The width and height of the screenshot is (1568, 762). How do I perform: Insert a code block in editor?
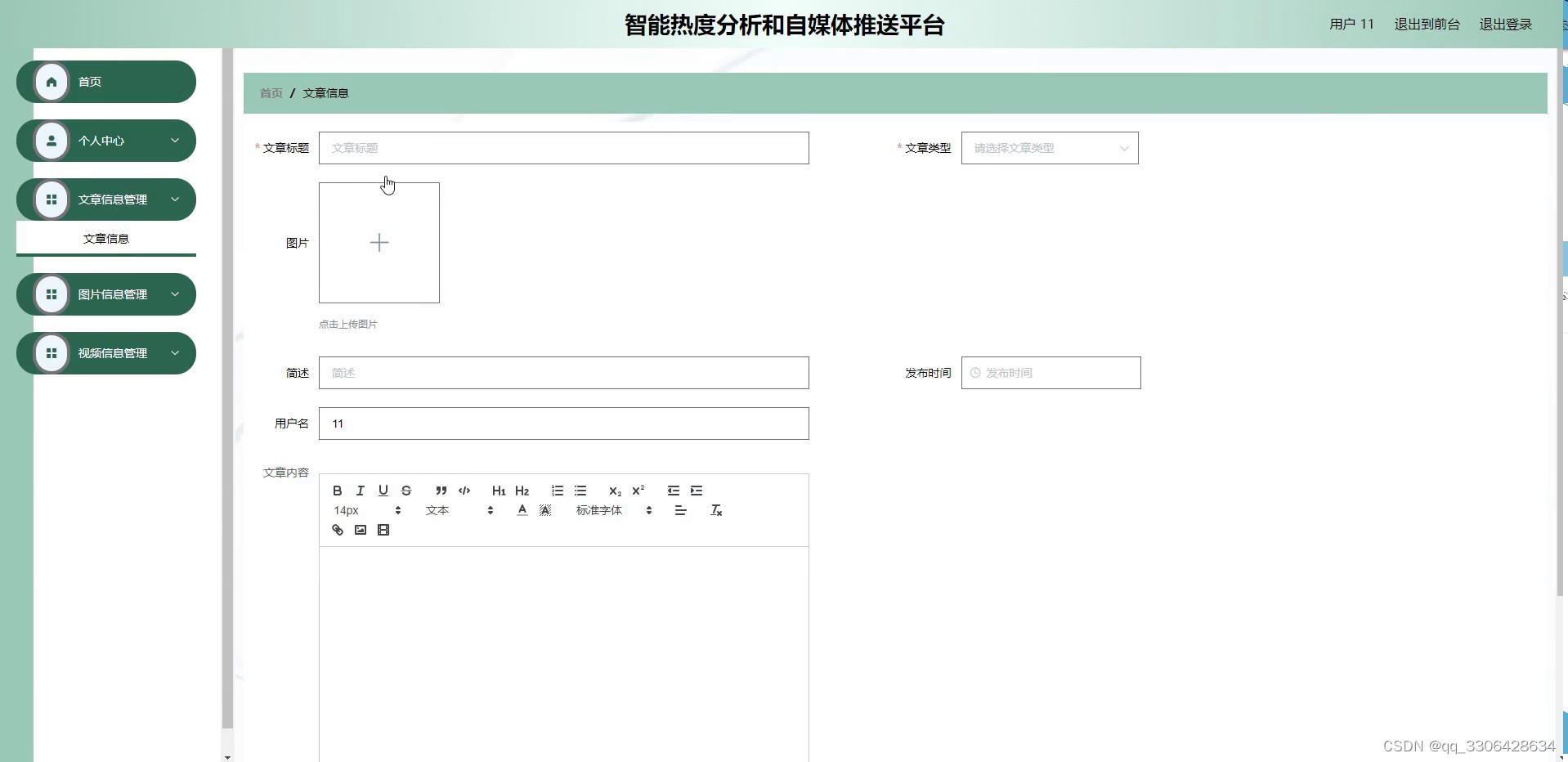(464, 491)
